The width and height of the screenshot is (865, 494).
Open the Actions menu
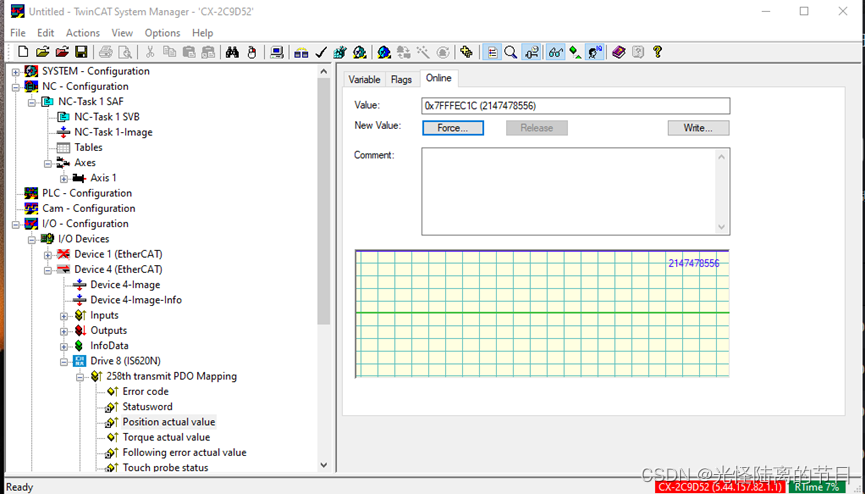(x=83, y=33)
